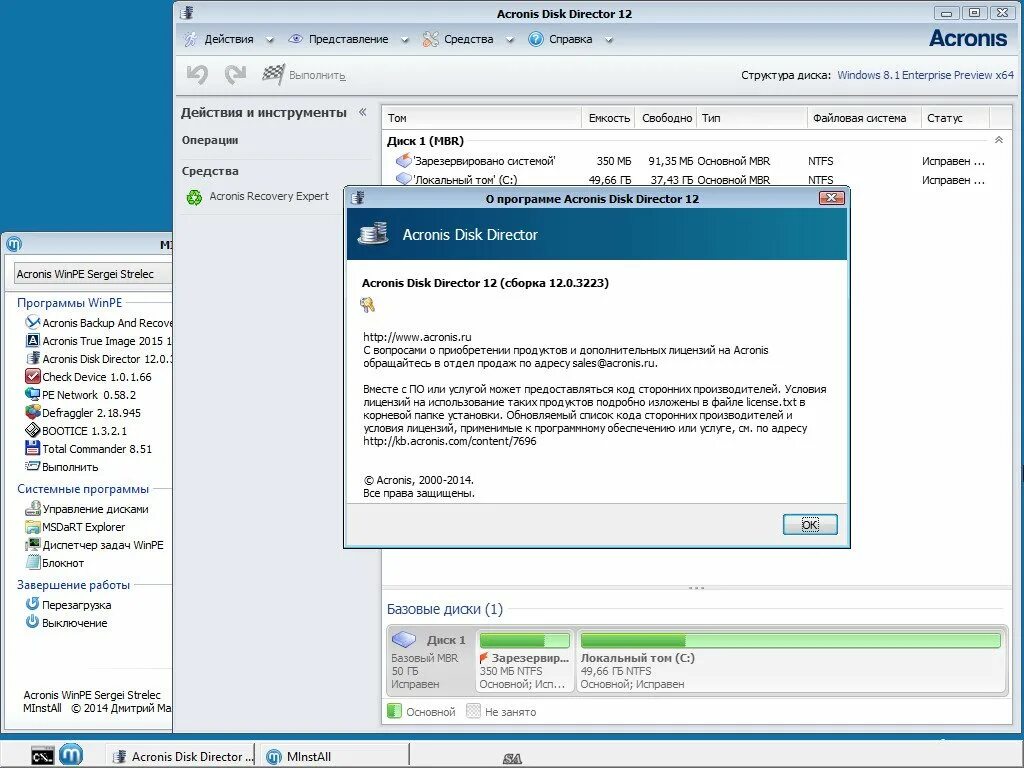This screenshot has height=768, width=1024.
Task: Launch Acronis Disk Director 12.0 from MInstAll
Action: (x=98, y=359)
